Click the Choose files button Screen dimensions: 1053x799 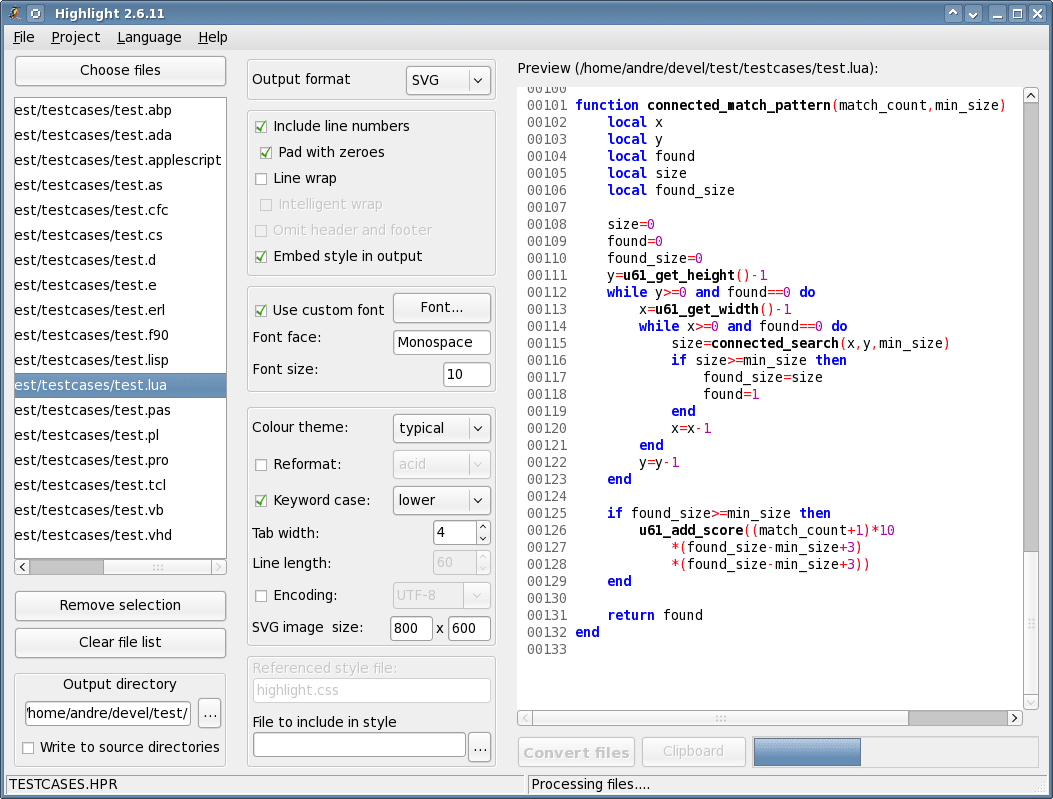tap(120, 70)
